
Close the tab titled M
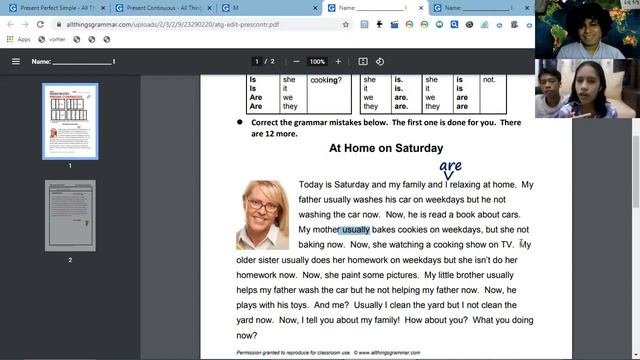click(x=315, y=8)
